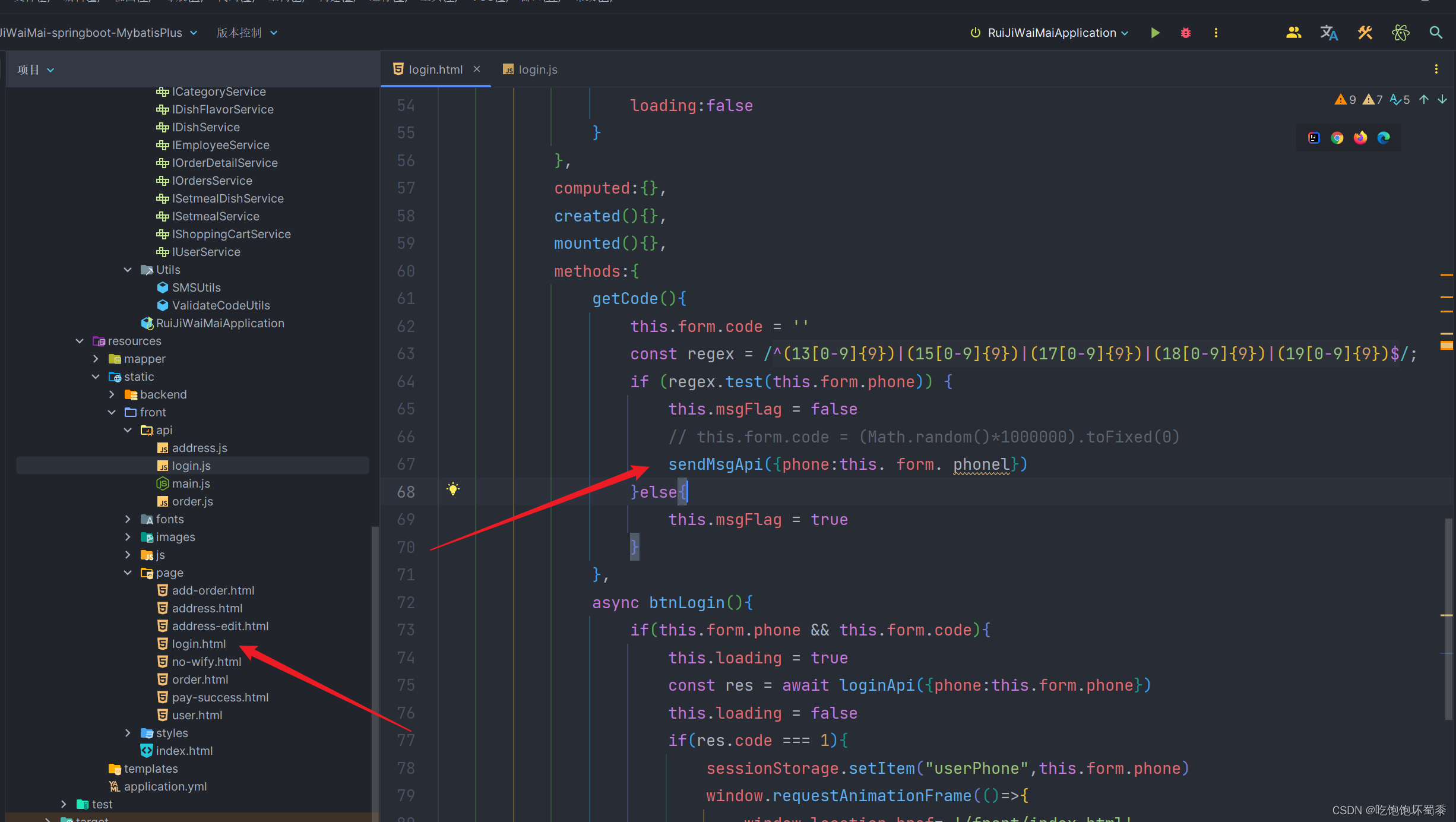
Task: Open application.yml in the project tree
Action: (x=165, y=786)
